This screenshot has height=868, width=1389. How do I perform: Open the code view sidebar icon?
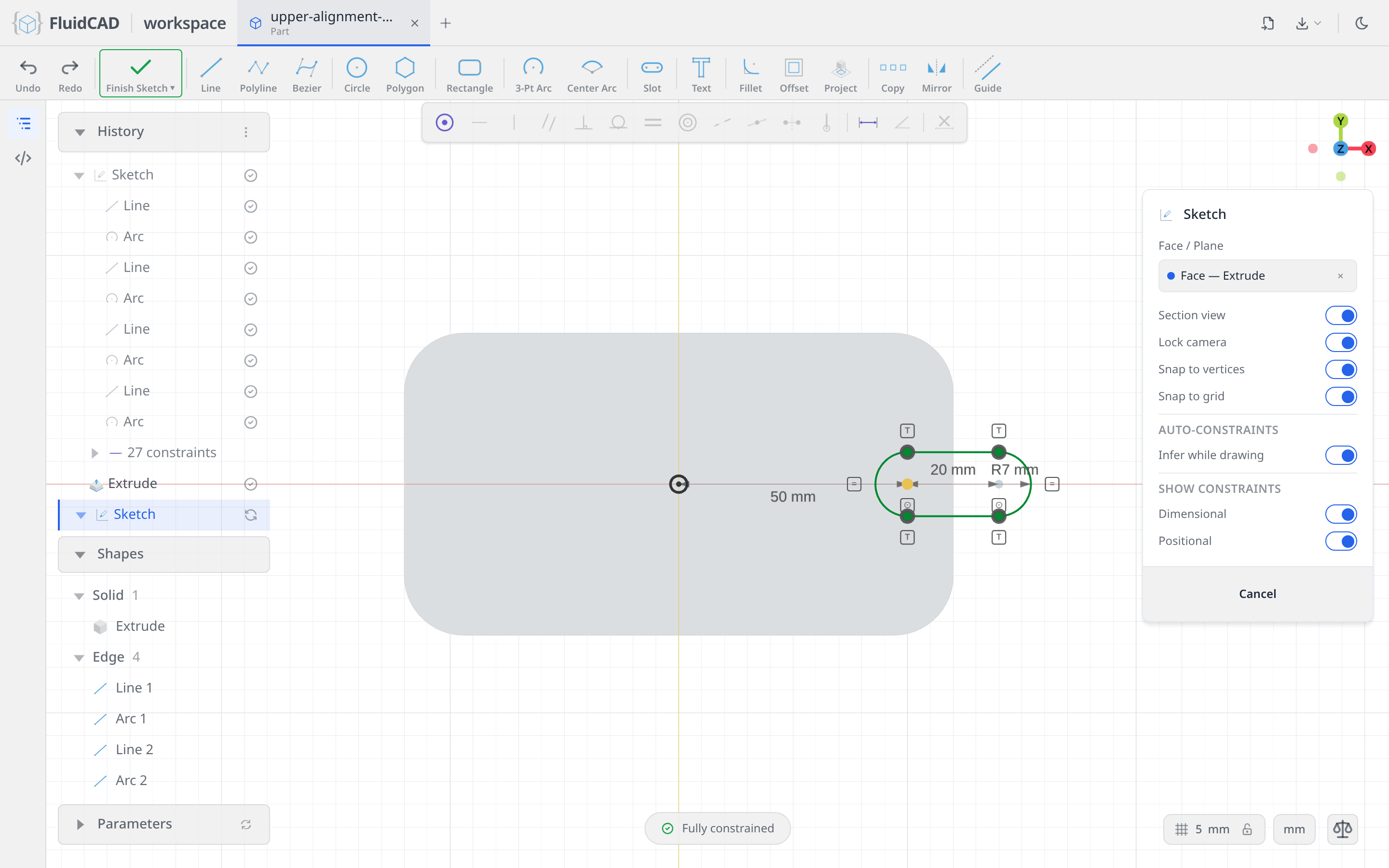coord(23,158)
